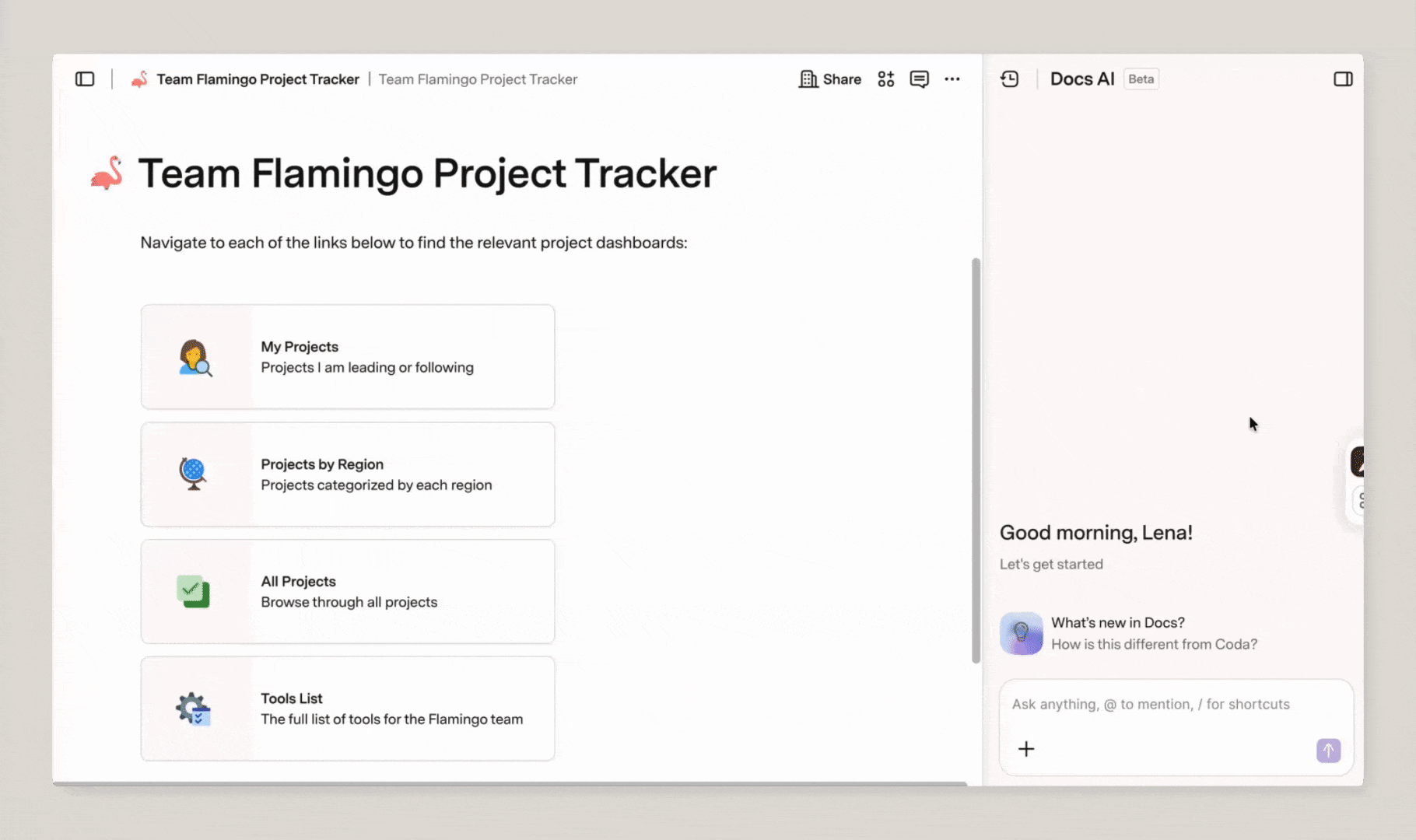Click the lightbulb icon beside What's new in Docs
1416x840 pixels.
(1021, 633)
